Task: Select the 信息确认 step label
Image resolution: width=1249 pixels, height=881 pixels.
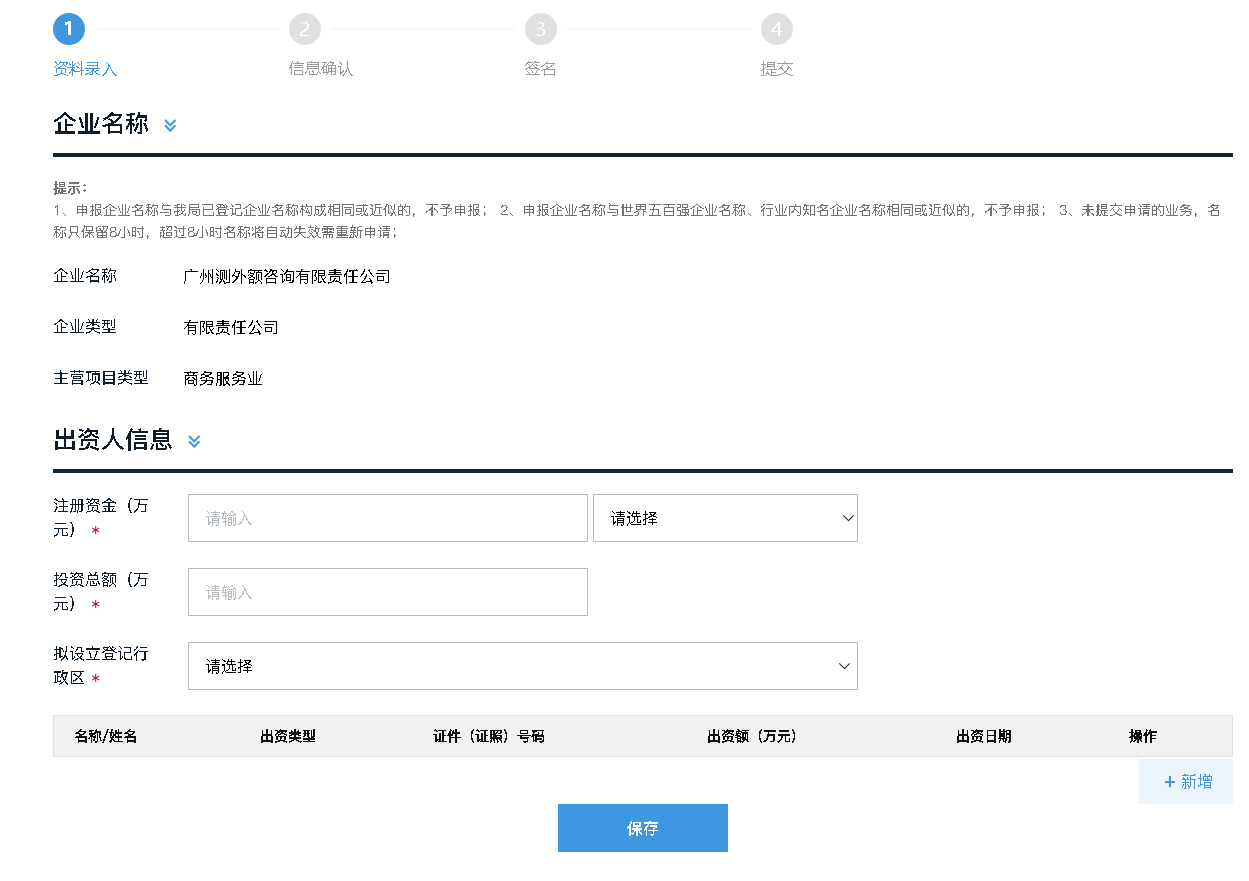Action: pyautogui.click(x=320, y=68)
